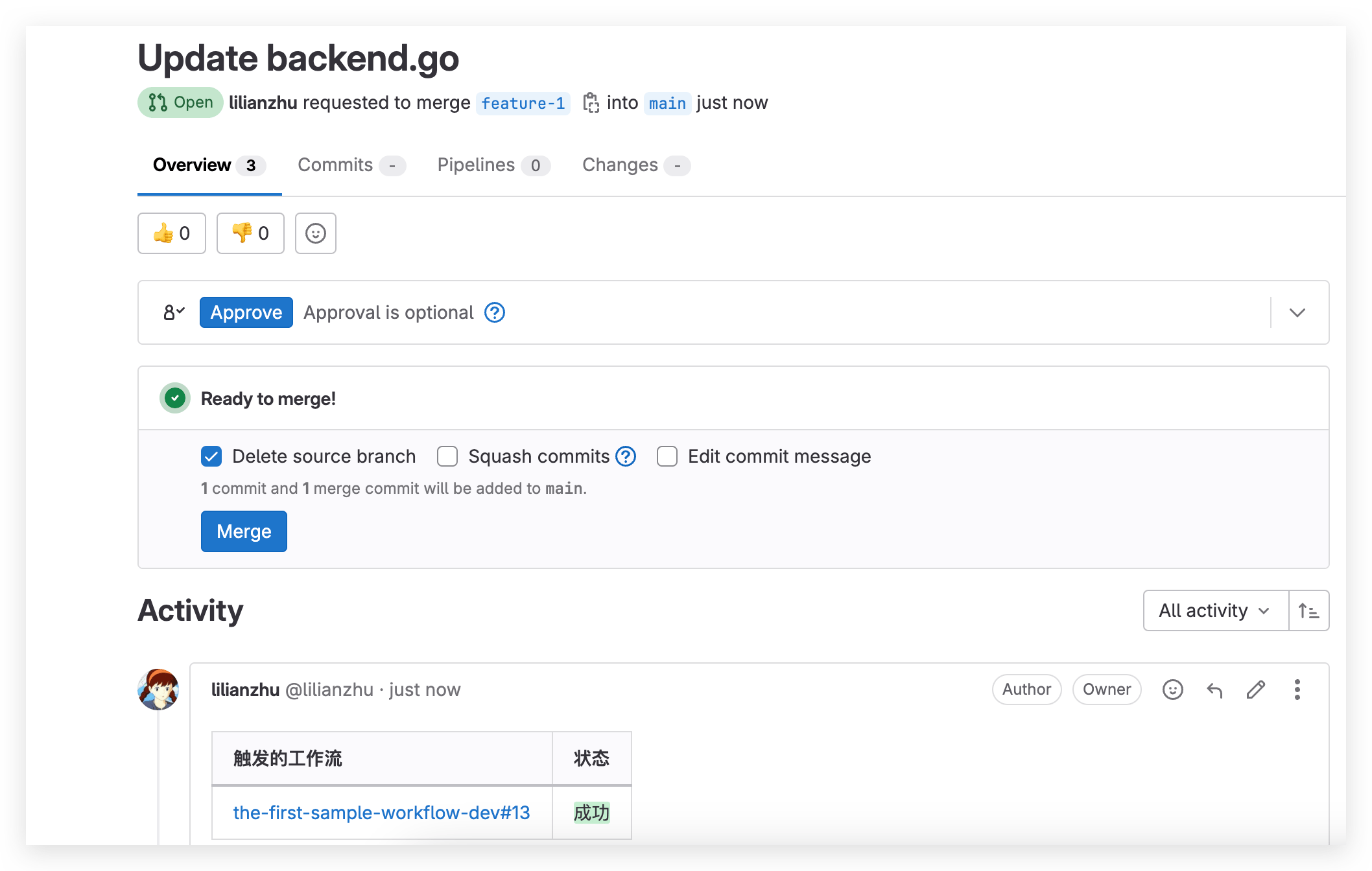Enable Squash commits checkbox
This screenshot has width=1372, height=871.
447,457
